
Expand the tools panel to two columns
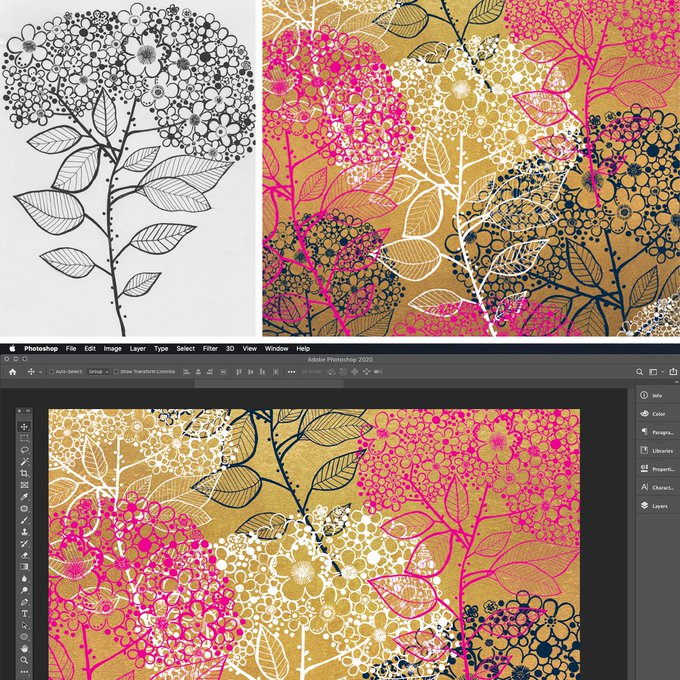[x=28, y=411]
